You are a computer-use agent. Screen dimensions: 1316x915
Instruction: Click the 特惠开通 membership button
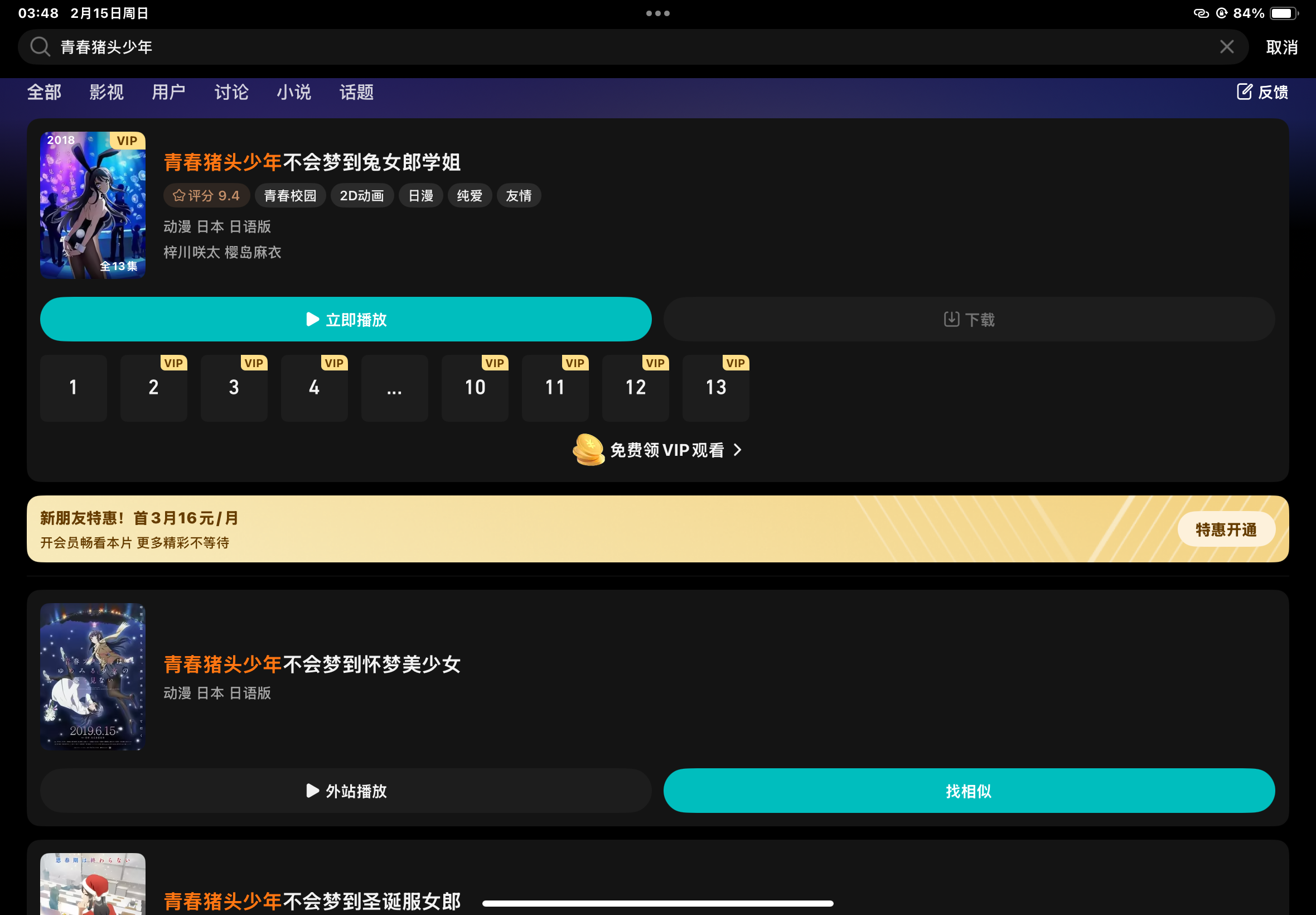1226,529
